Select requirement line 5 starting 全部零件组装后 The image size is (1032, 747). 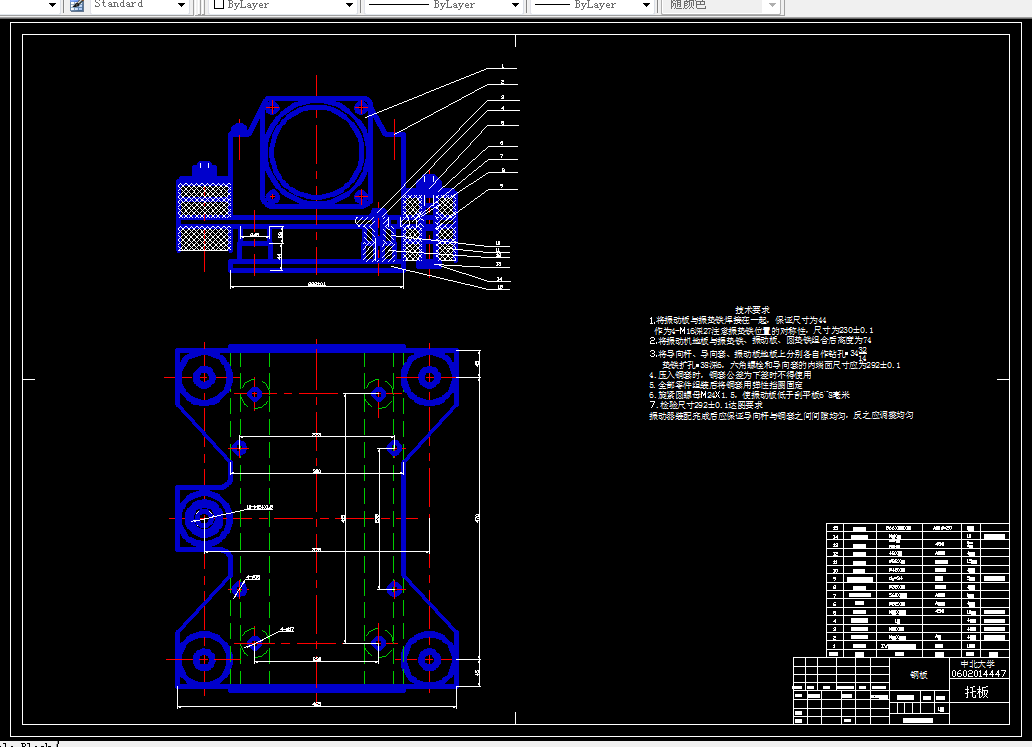726,384
